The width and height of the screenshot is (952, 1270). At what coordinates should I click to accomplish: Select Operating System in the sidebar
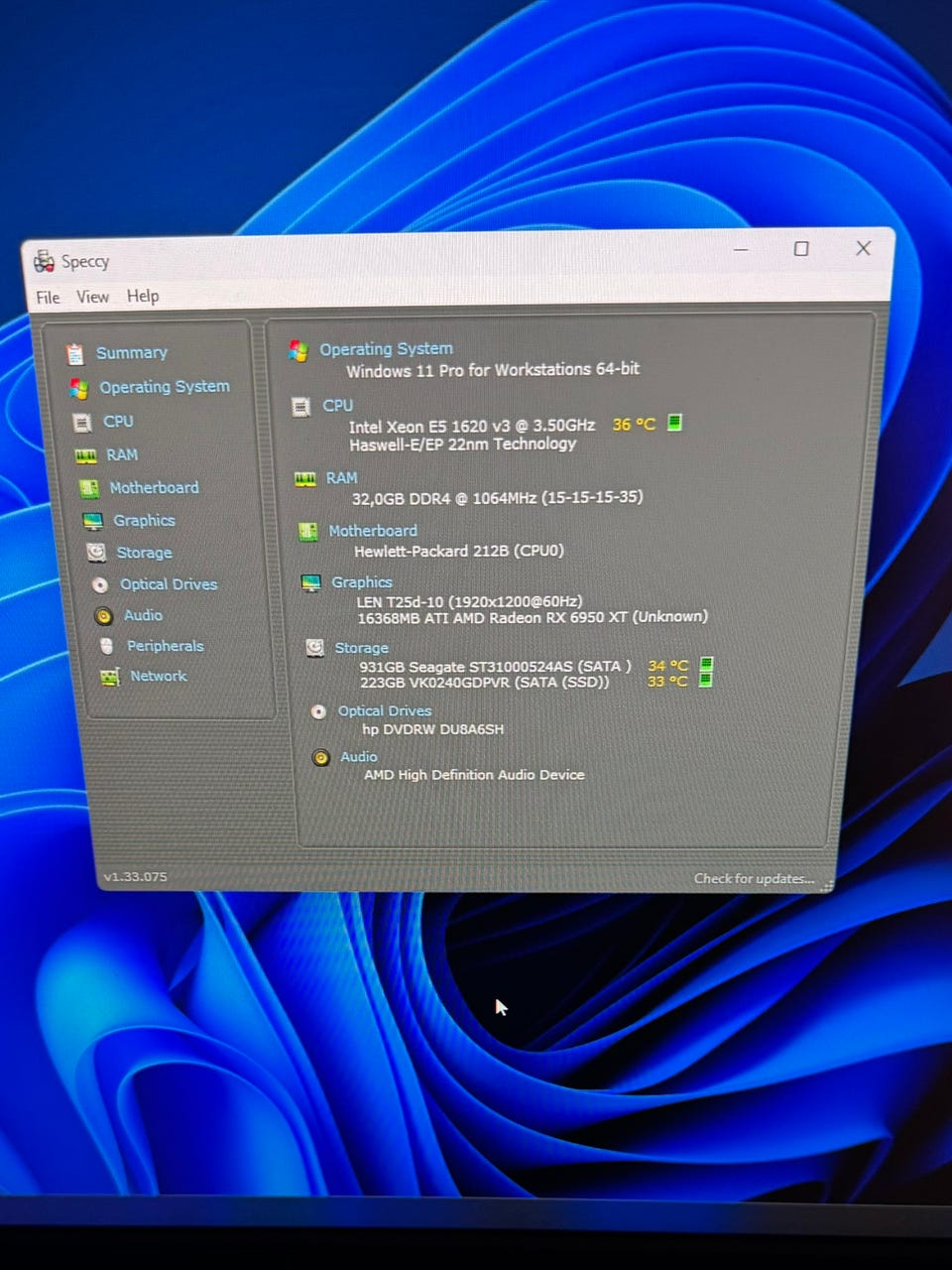[165, 387]
